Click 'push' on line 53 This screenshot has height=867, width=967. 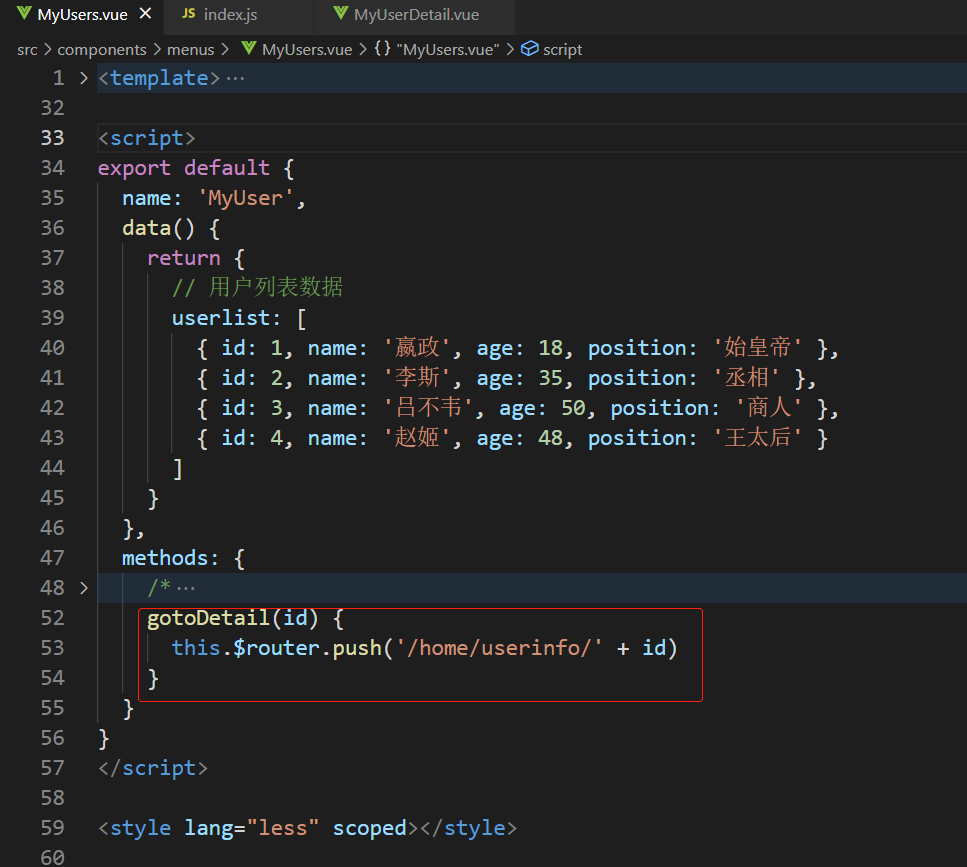357,649
